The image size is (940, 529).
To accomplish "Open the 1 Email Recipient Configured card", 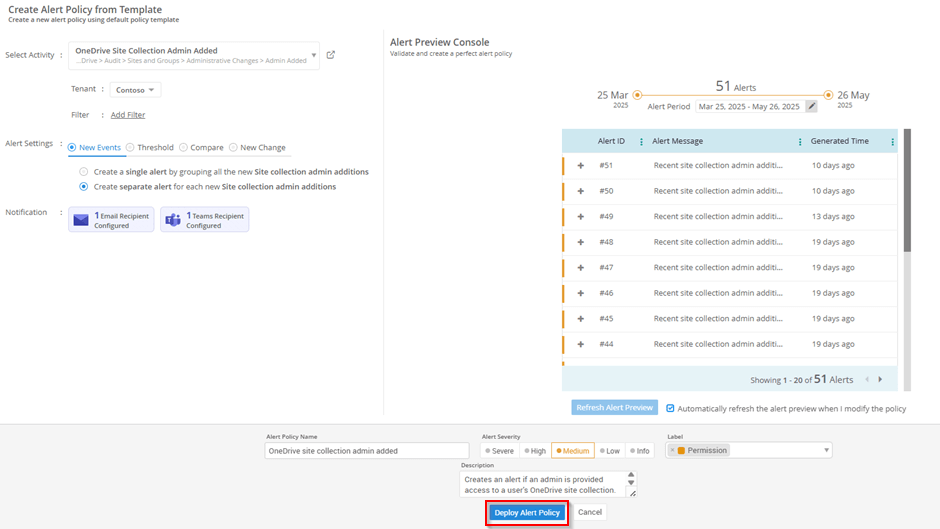I will click(x=111, y=220).
